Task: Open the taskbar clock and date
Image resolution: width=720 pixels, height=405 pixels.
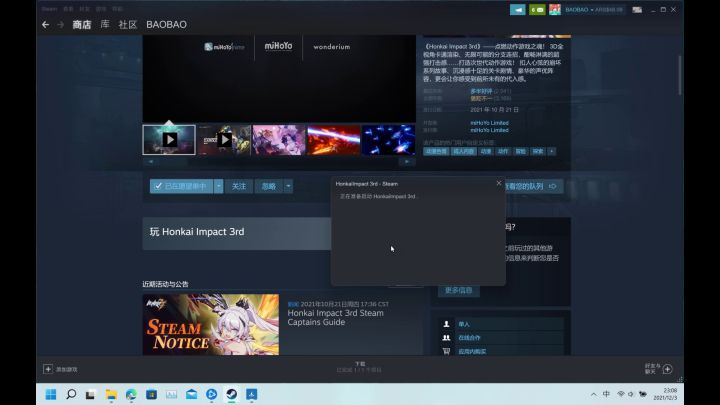Action: click(665, 394)
